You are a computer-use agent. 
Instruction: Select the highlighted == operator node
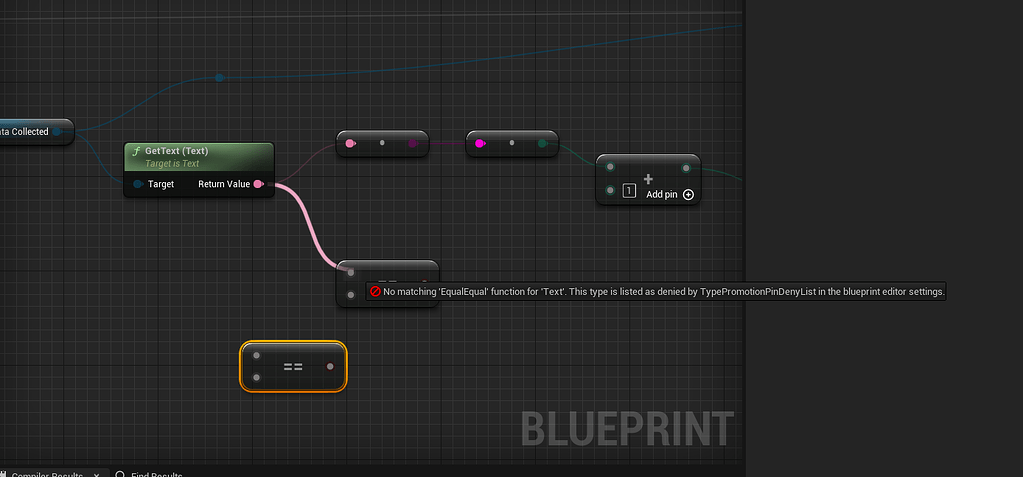[293, 367]
